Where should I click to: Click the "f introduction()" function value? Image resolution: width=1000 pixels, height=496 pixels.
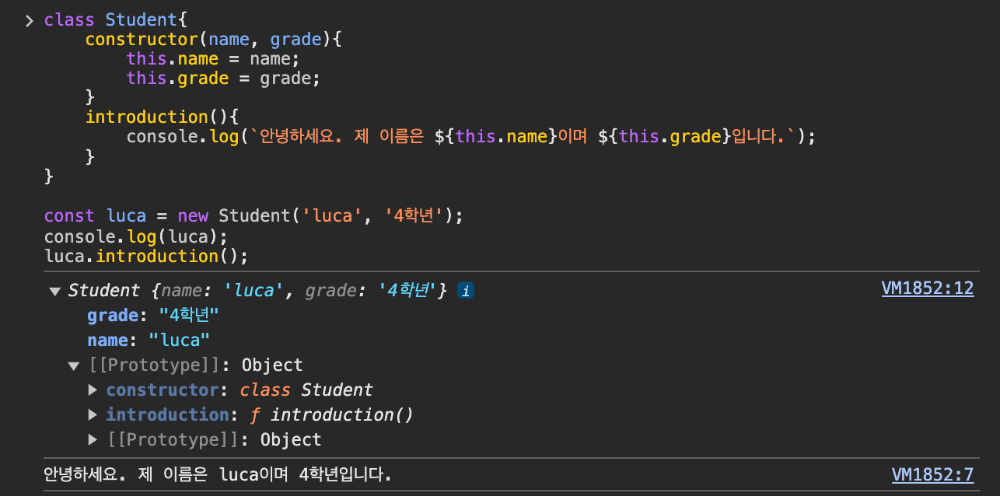point(332,415)
